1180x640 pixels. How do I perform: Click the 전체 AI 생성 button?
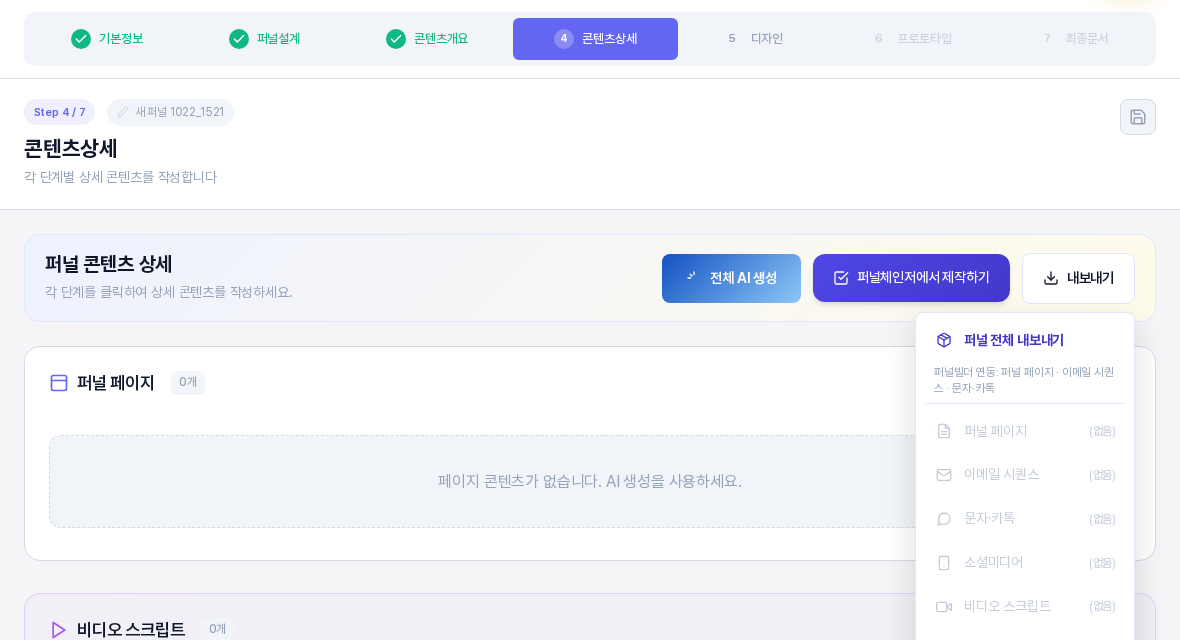[731, 279]
